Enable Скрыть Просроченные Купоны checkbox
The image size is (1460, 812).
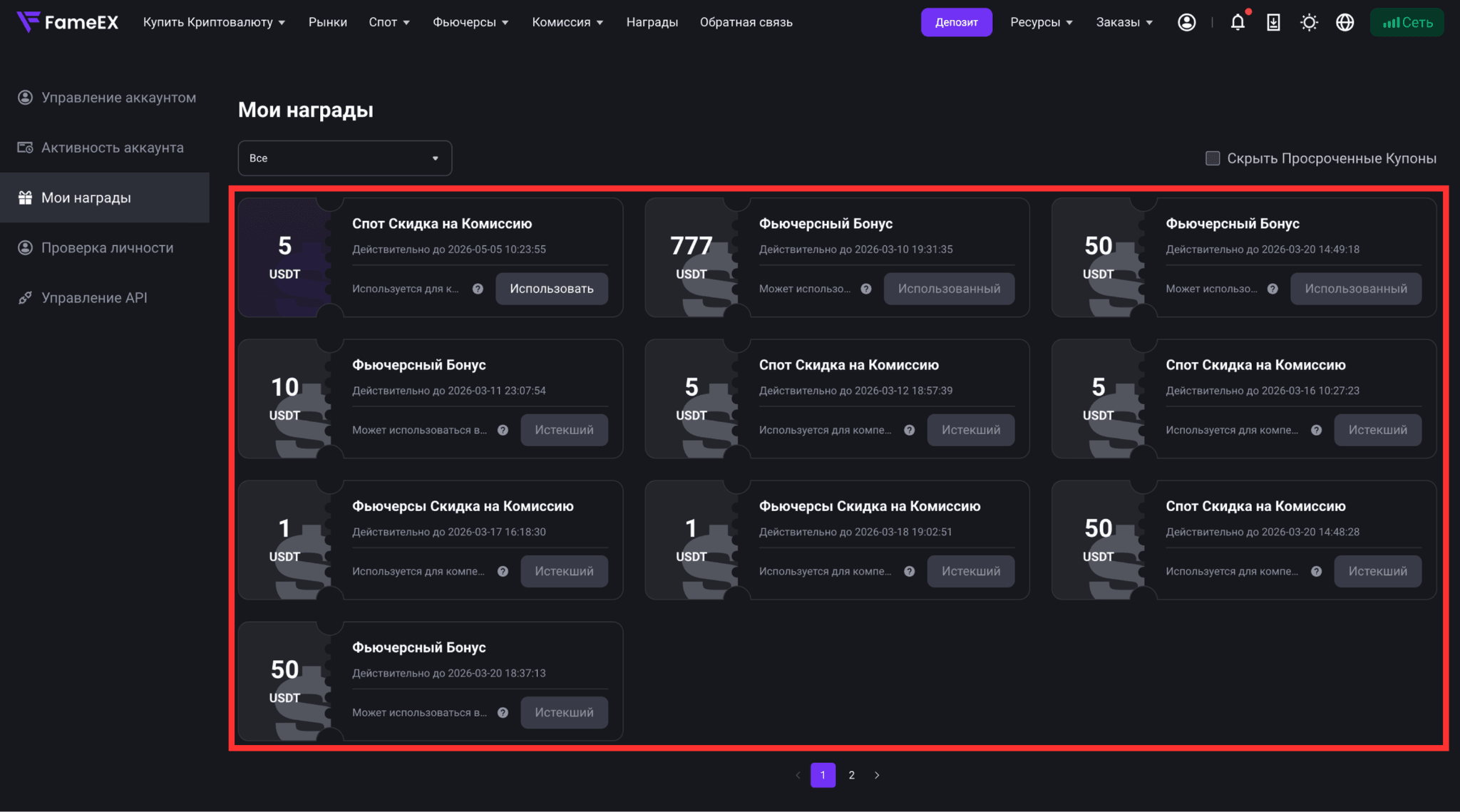coord(1213,158)
